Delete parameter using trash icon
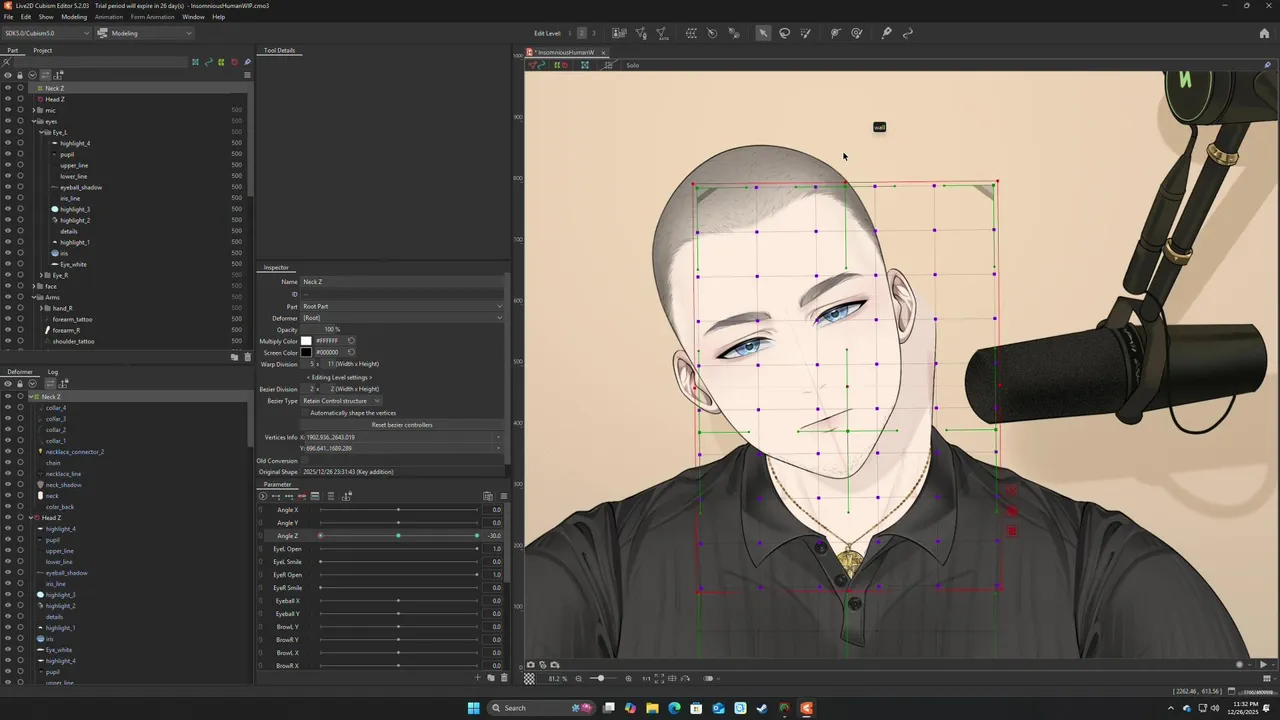The image size is (1280, 720). tap(503, 678)
